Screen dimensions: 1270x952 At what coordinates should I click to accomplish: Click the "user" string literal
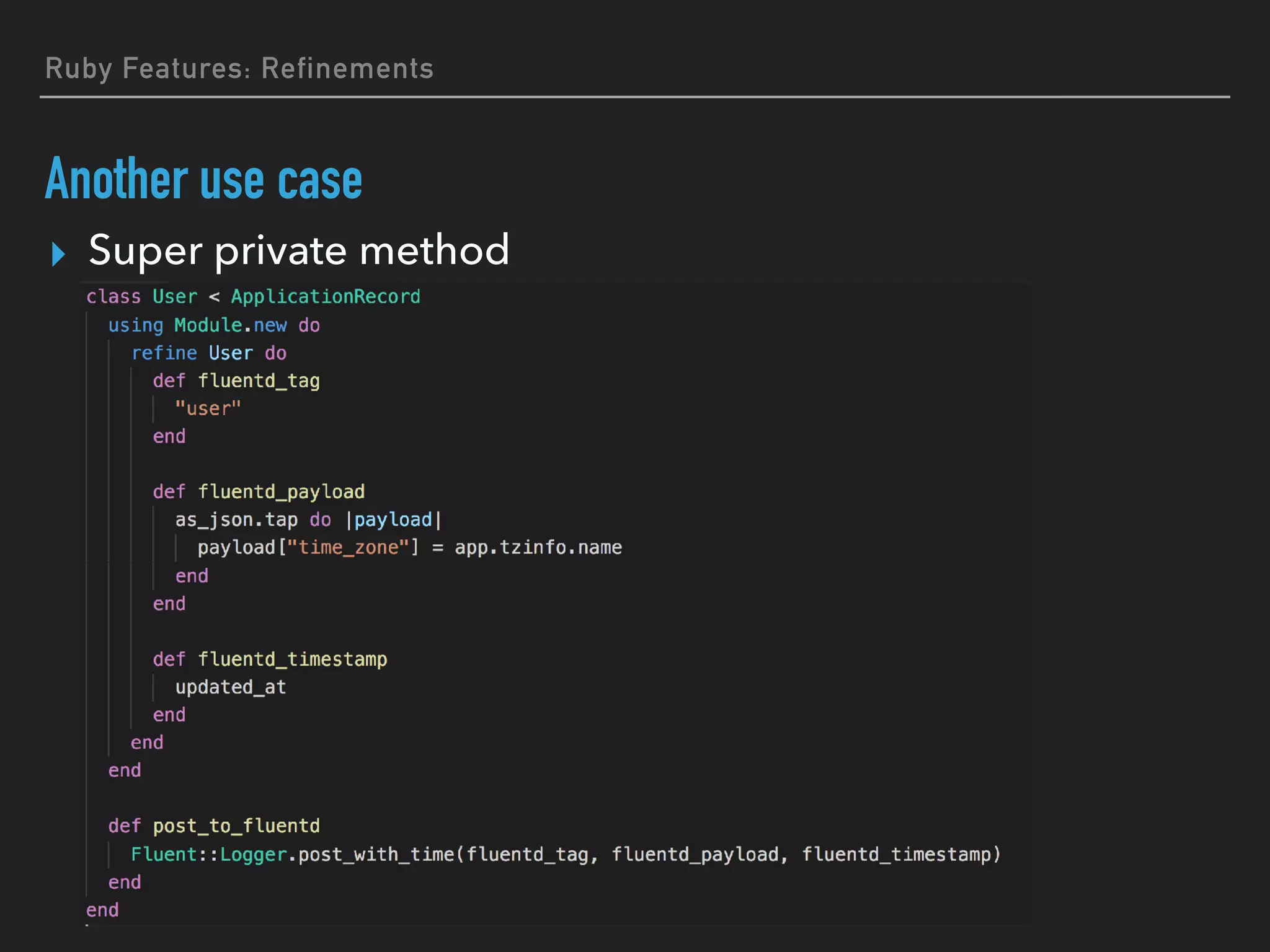coord(208,408)
